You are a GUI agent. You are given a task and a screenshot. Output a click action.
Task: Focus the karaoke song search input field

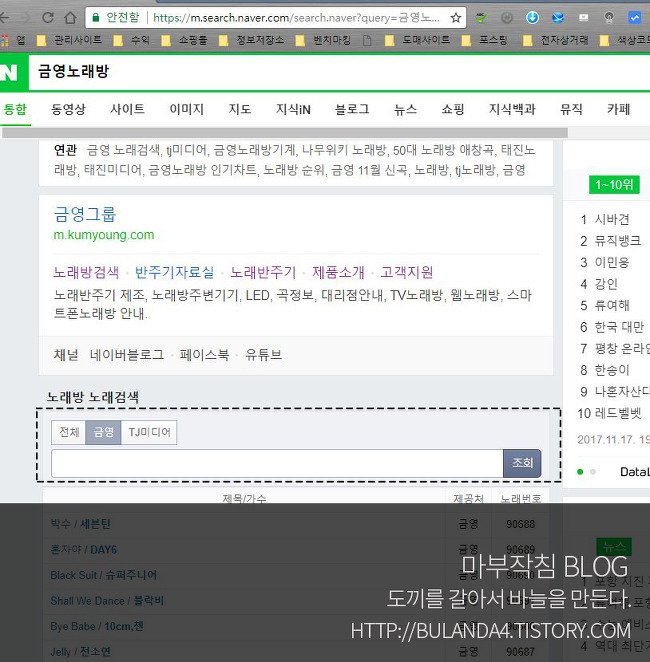tap(277, 463)
